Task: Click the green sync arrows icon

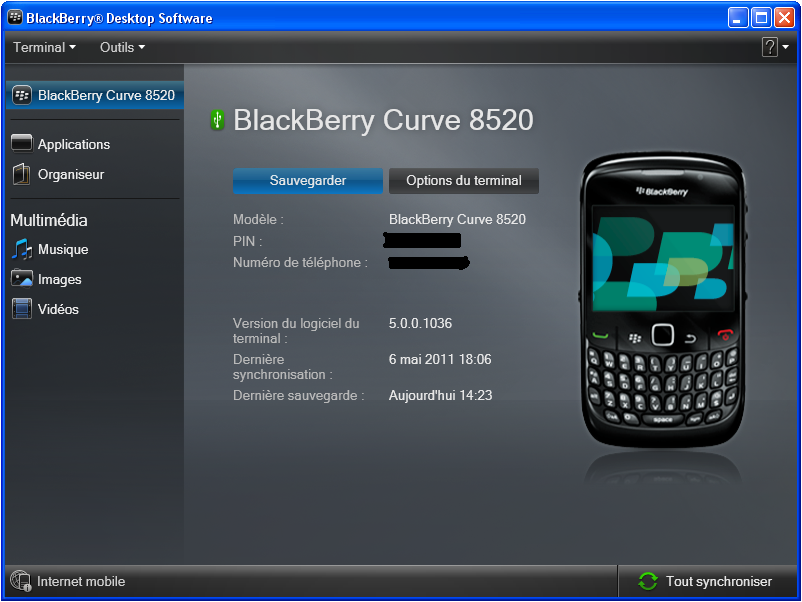Action: tap(648, 581)
